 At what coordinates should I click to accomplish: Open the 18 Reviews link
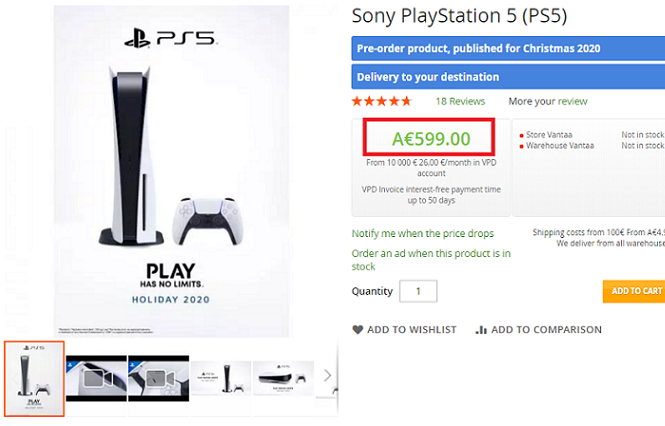(x=460, y=101)
